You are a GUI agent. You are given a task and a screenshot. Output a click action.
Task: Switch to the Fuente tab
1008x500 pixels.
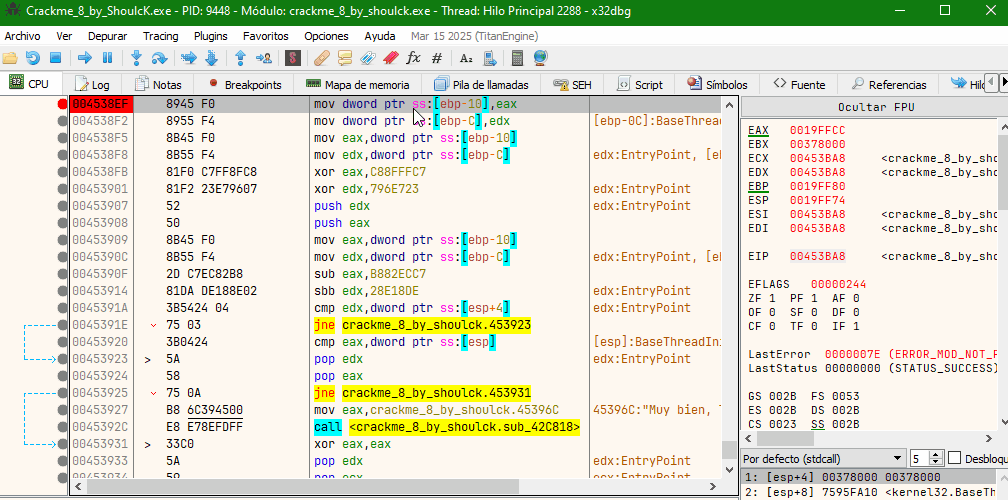800,84
